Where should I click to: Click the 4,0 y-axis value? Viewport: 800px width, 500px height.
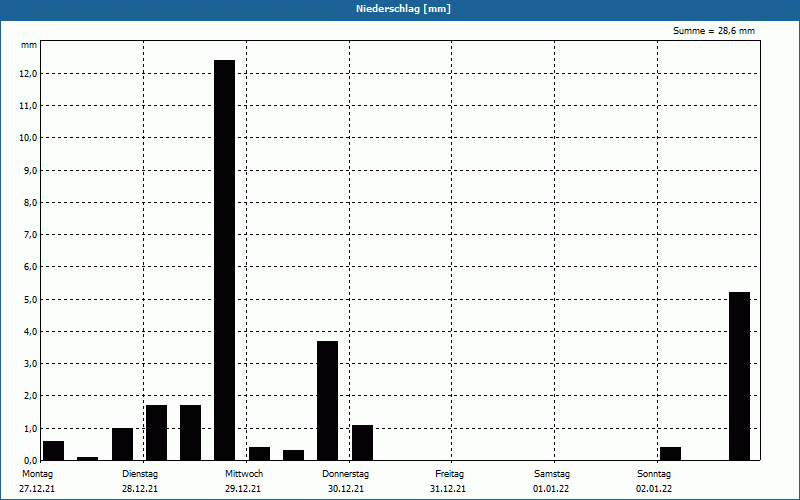(x=31, y=332)
